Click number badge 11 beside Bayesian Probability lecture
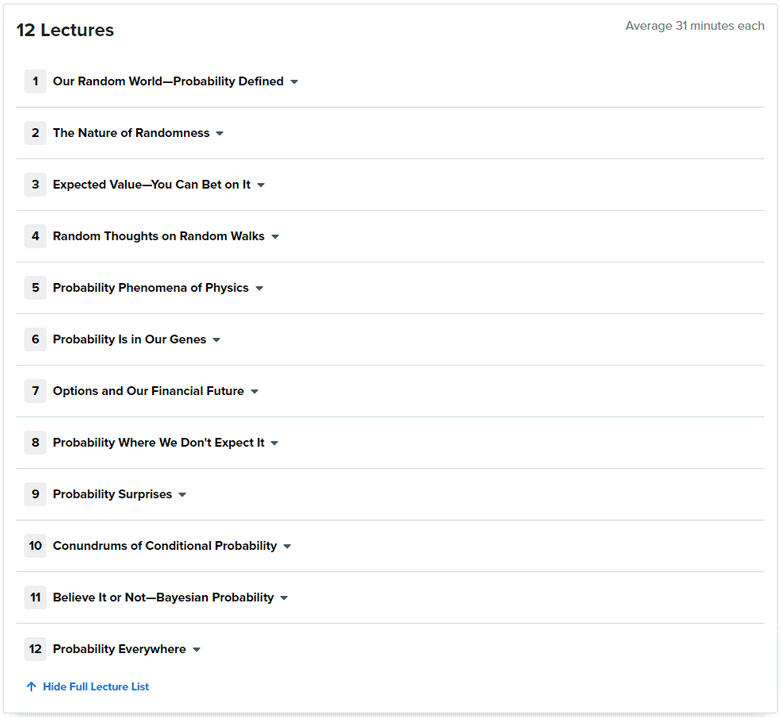This screenshot has width=780, height=717. click(35, 597)
